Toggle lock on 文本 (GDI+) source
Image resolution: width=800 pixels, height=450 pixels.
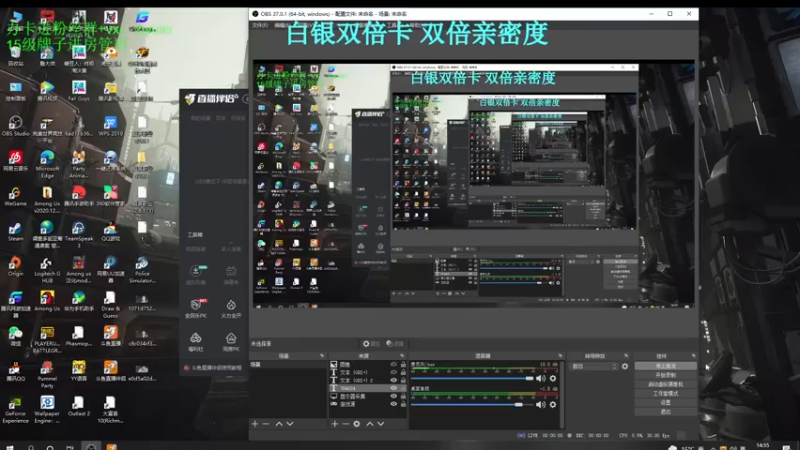(403, 372)
